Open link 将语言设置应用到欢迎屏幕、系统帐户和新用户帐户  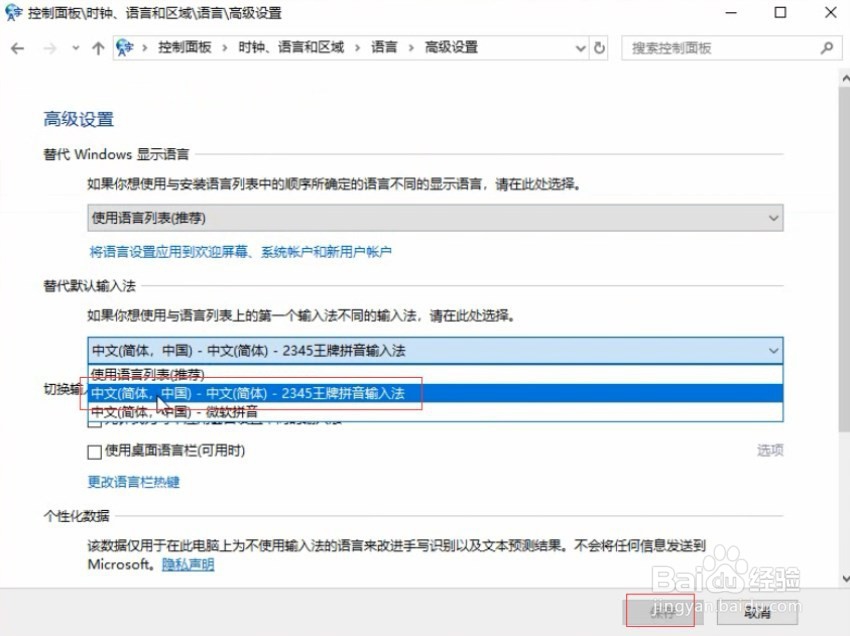click(240, 252)
